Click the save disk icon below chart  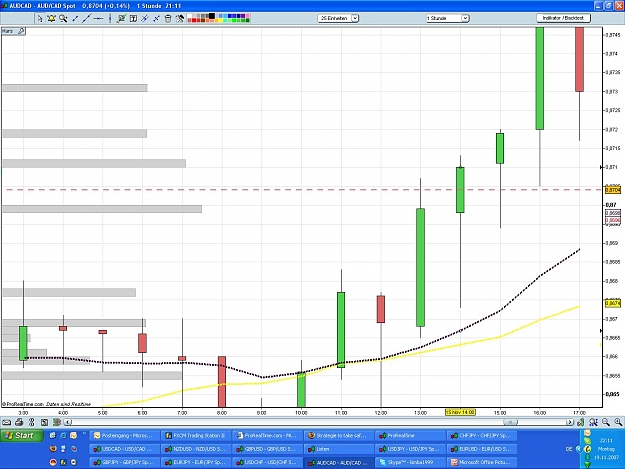tap(44, 422)
